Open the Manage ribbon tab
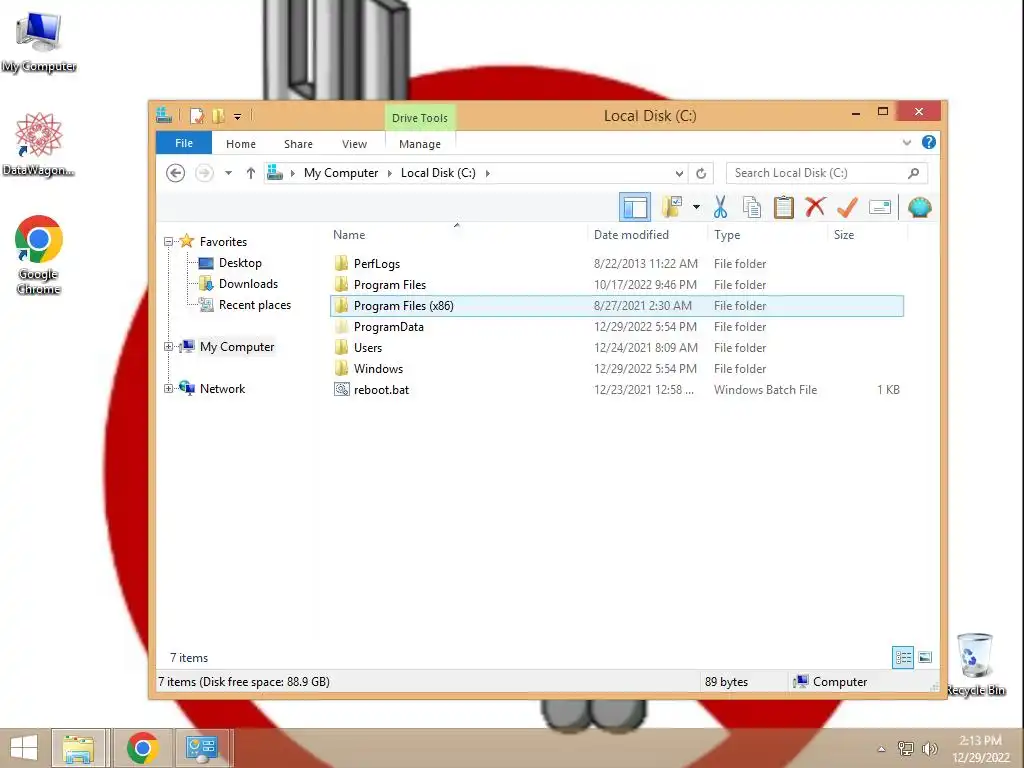Image resolution: width=1024 pixels, height=768 pixels. tap(420, 144)
